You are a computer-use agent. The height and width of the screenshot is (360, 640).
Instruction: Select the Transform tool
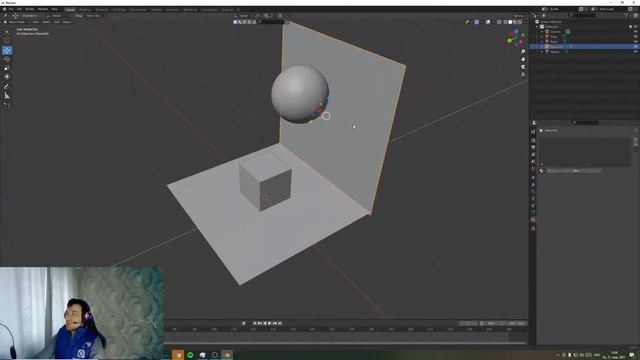(7, 77)
